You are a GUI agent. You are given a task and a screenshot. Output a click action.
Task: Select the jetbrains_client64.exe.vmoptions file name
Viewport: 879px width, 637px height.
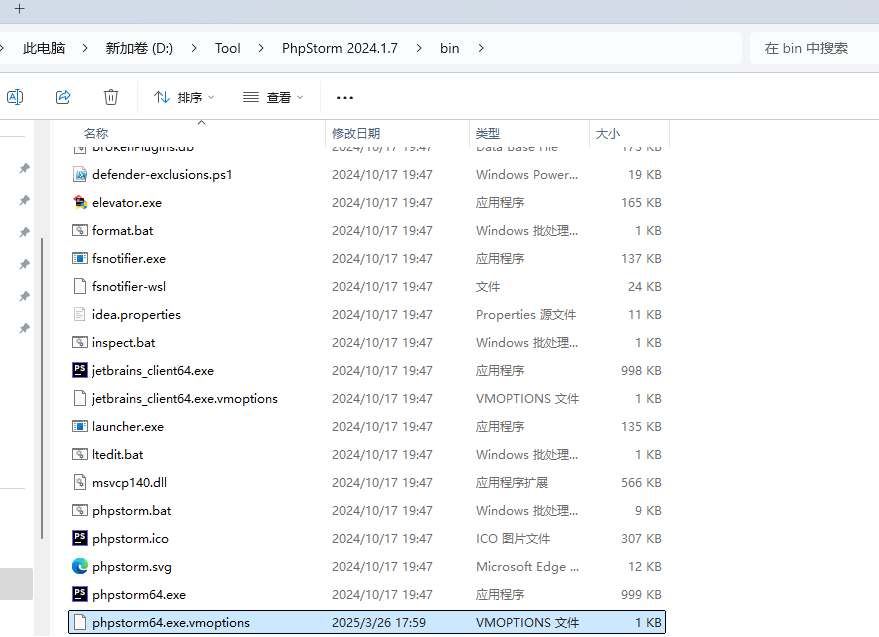(185, 399)
